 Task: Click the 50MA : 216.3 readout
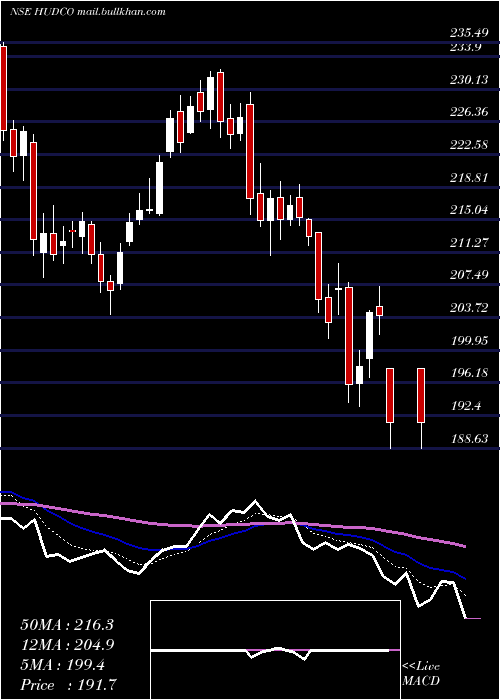67,625
